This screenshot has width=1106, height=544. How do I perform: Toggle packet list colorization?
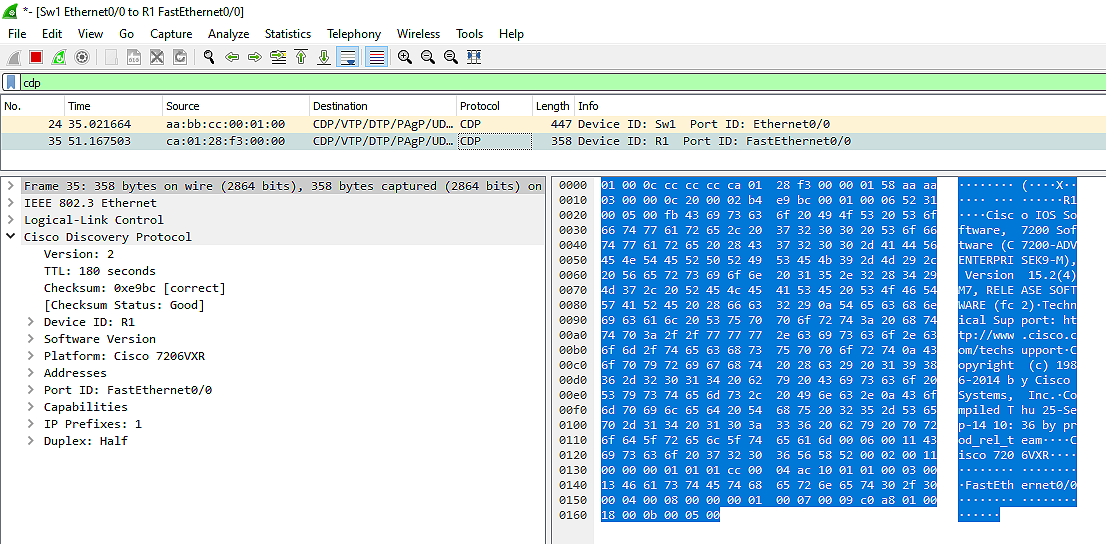(377, 58)
